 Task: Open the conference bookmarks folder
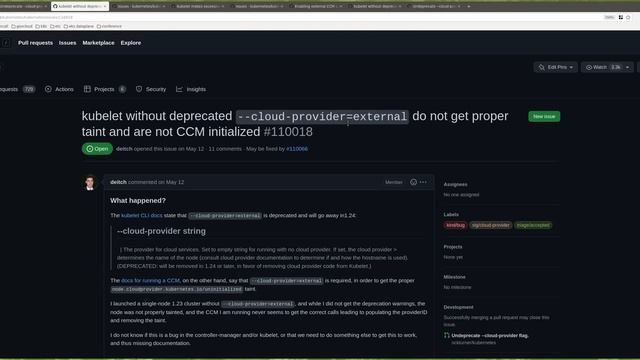[109, 26]
